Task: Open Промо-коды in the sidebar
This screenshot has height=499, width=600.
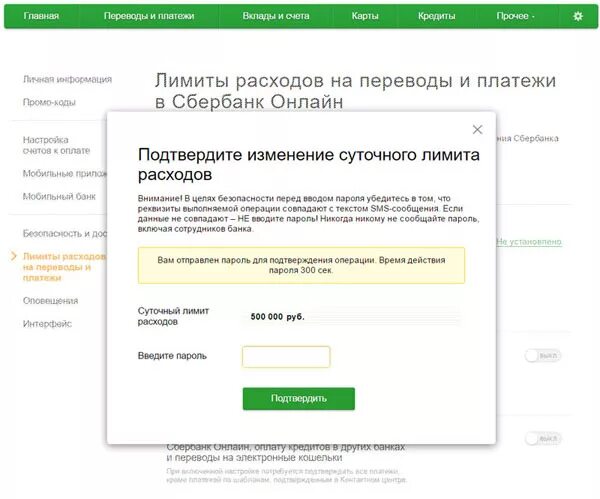Action: 49,102
